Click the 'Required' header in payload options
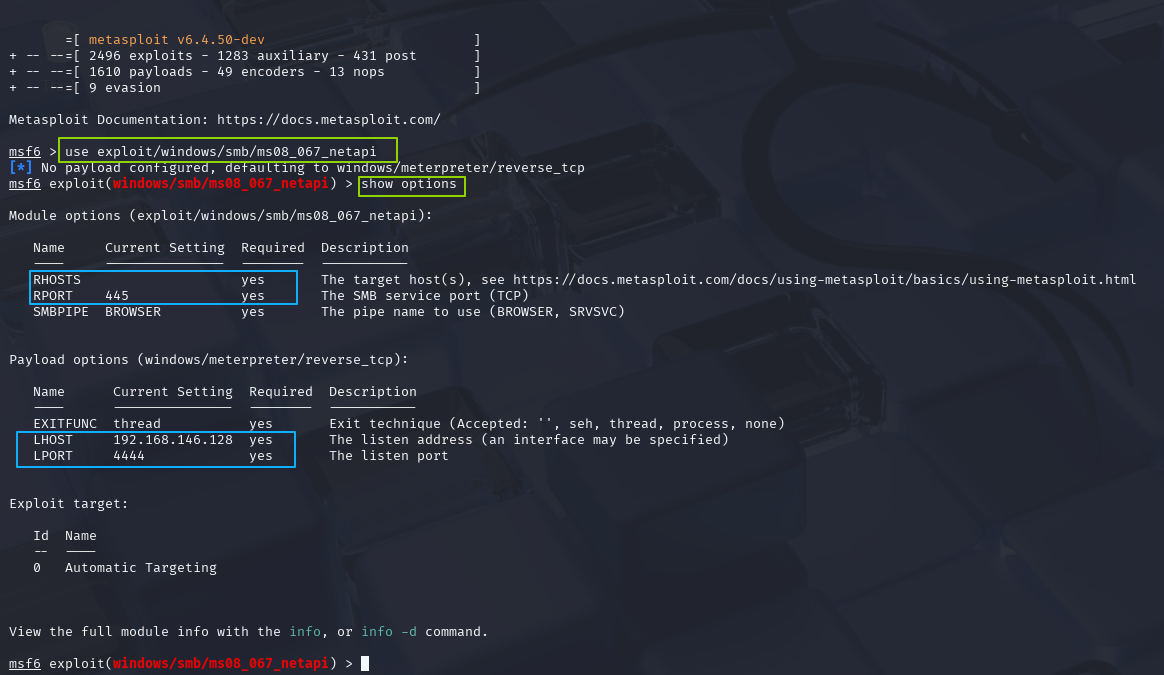This screenshot has height=675, width=1164. (x=281, y=392)
